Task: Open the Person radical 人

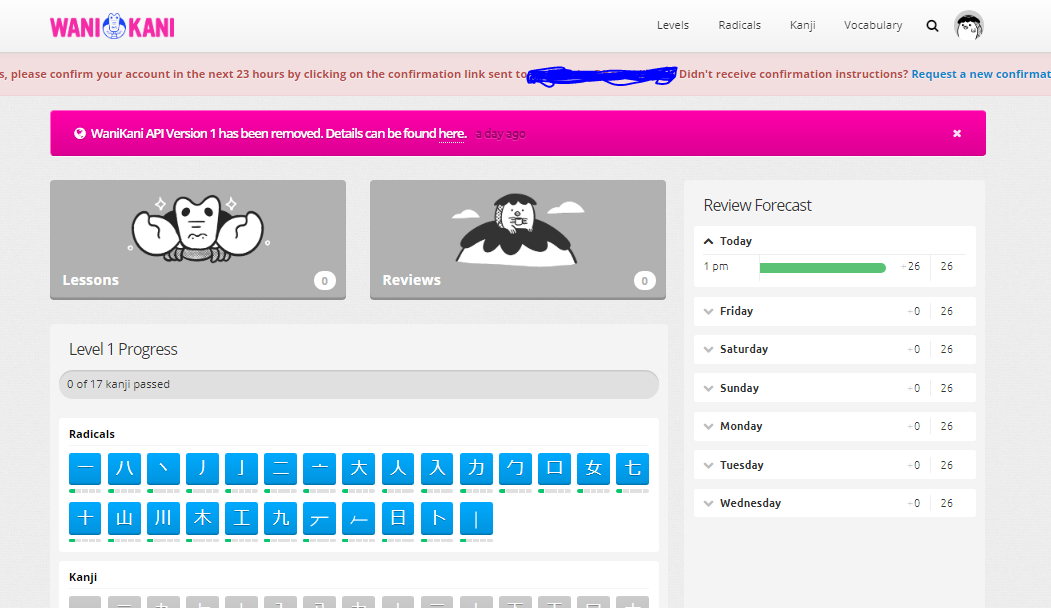Action: 398,469
